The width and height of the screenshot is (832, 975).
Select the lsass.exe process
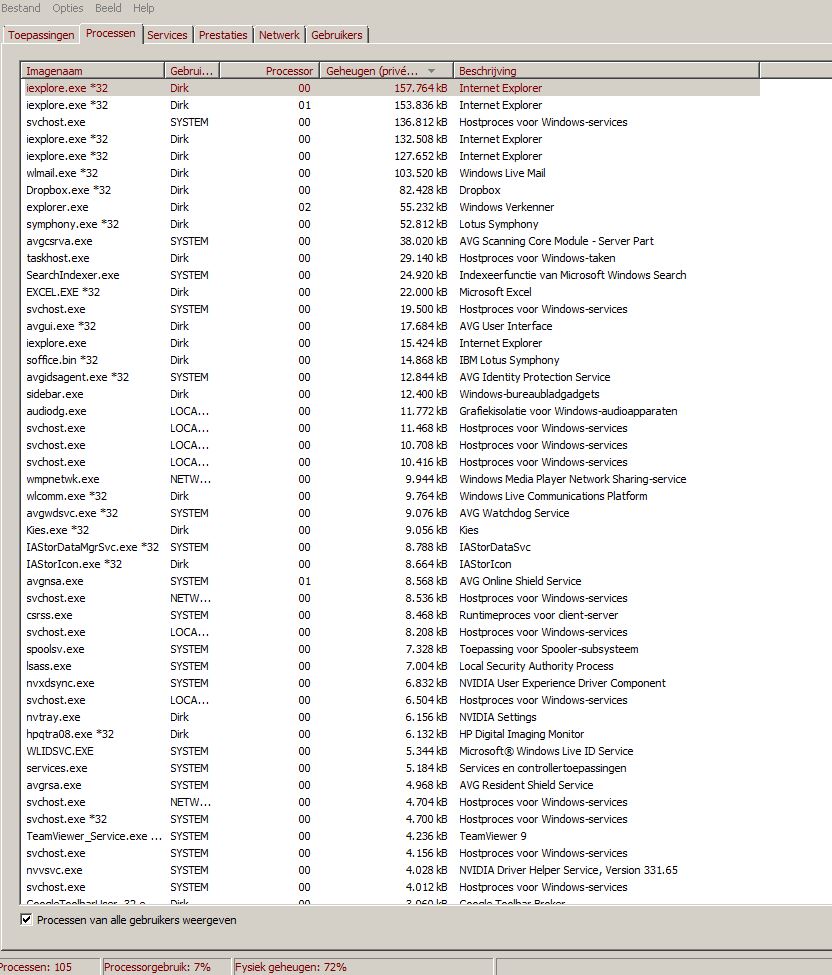[391, 666]
